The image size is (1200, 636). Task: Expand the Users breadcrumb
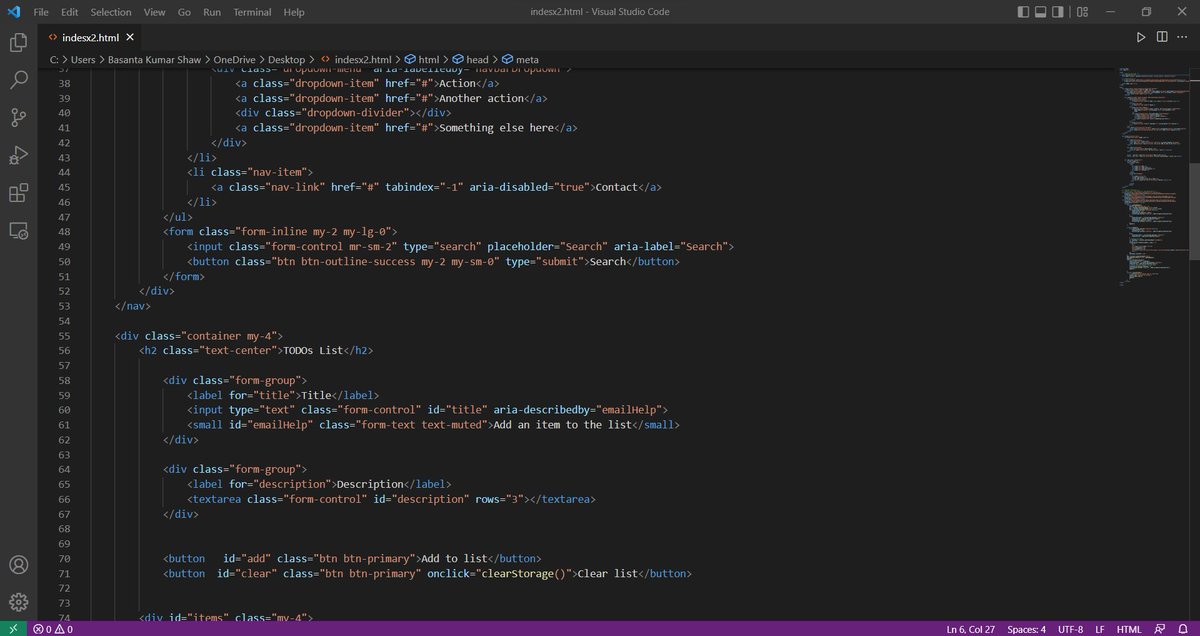coord(85,60)
